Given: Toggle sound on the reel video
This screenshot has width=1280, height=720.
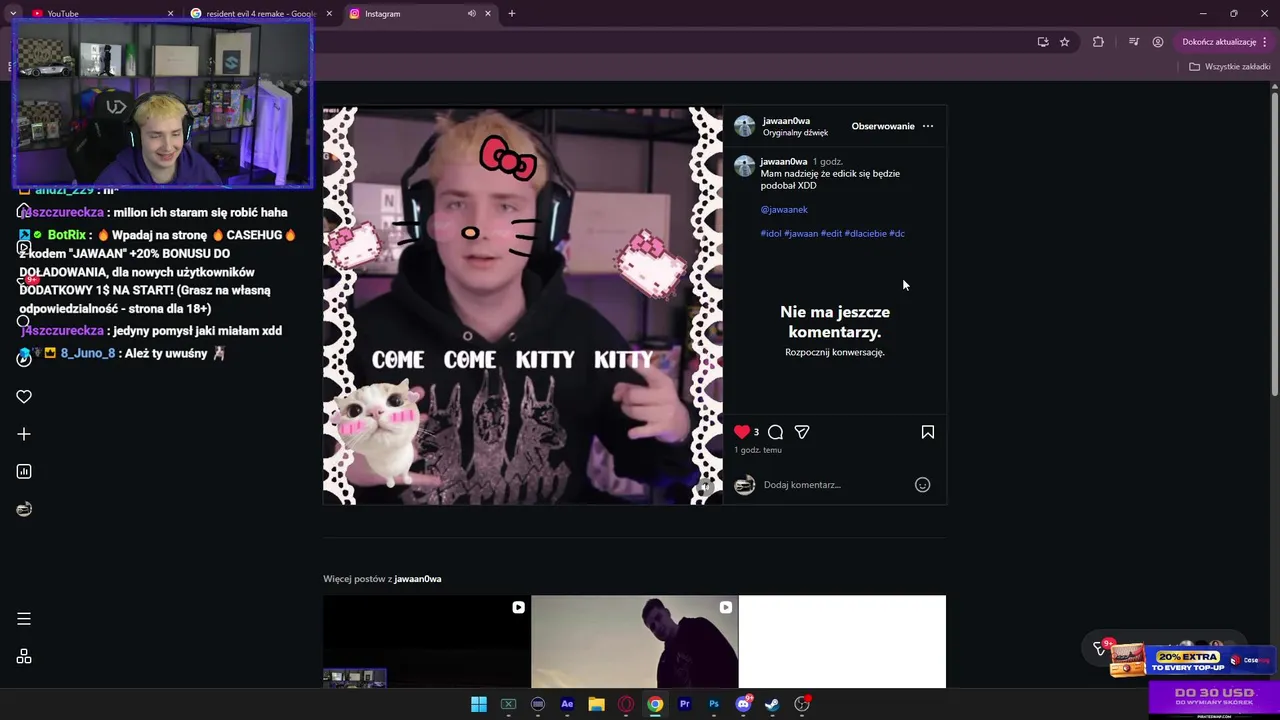Looking at the screenshot, I should (x=705, y=487).
